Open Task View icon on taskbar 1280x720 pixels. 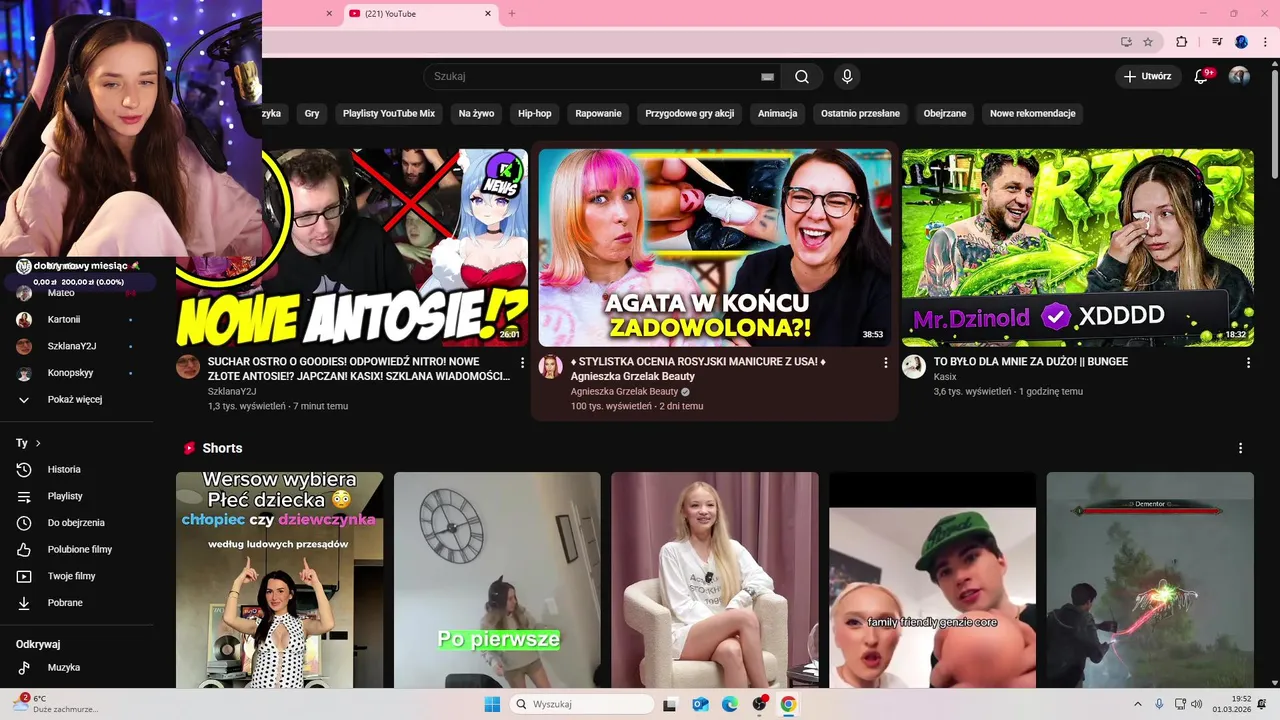(x=670, y=704)
